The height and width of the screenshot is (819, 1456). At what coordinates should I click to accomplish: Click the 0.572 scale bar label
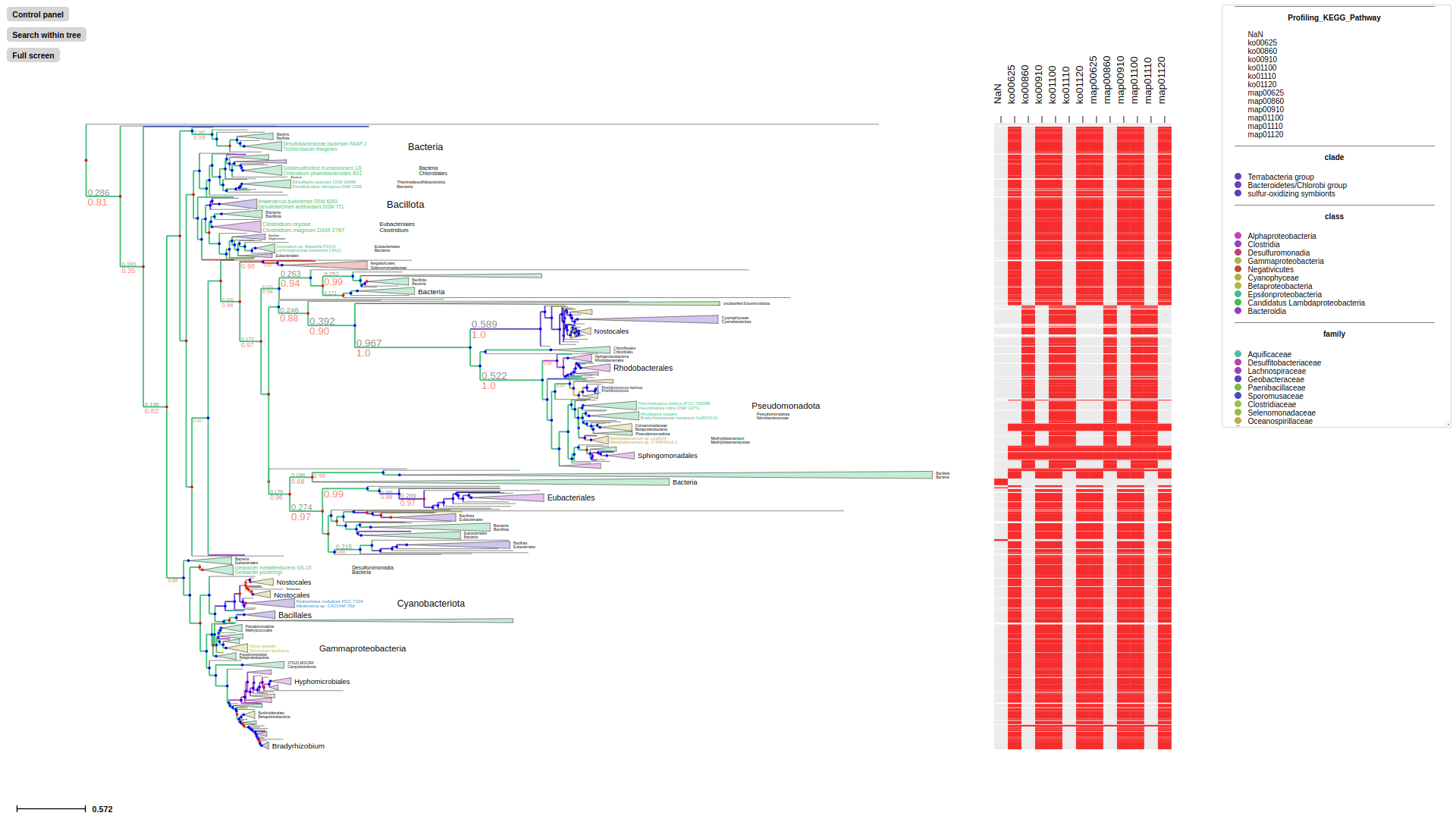click(102, 809)
